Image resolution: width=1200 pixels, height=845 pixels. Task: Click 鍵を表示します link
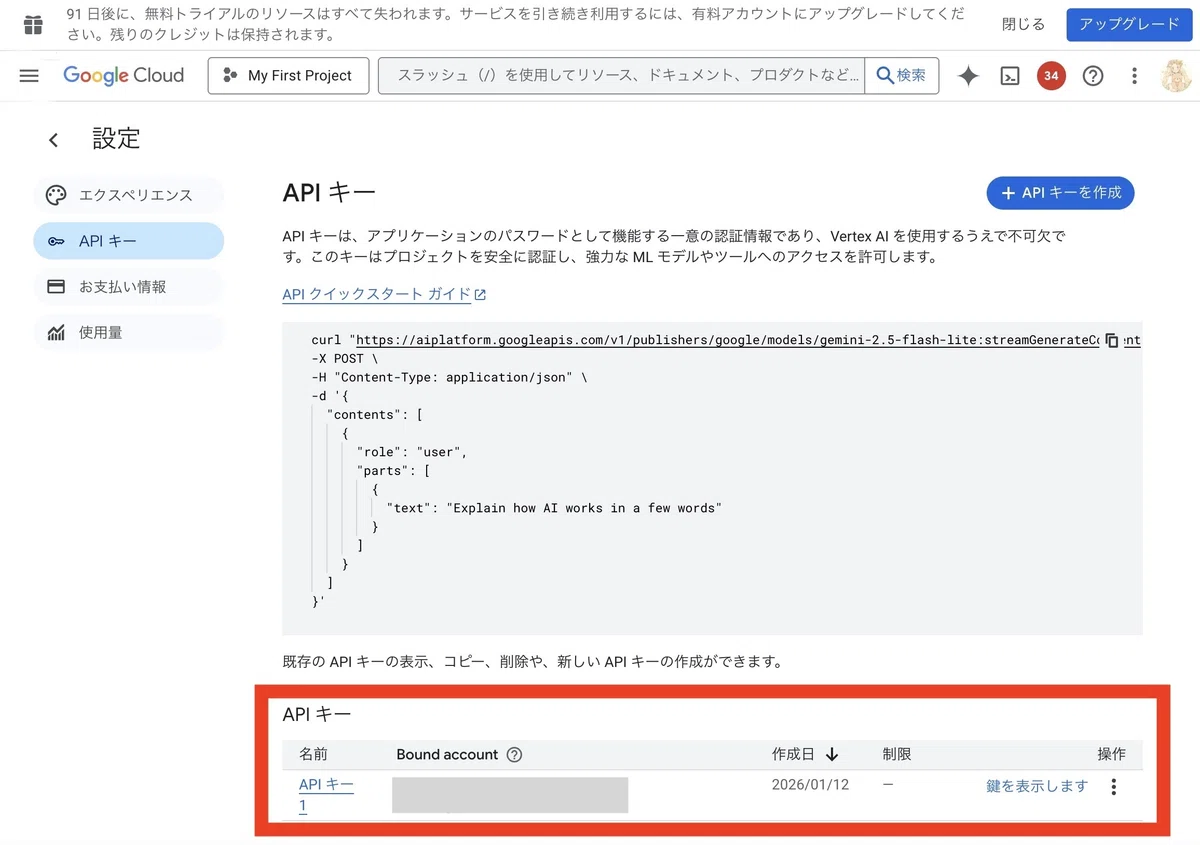click(1037, 786)
